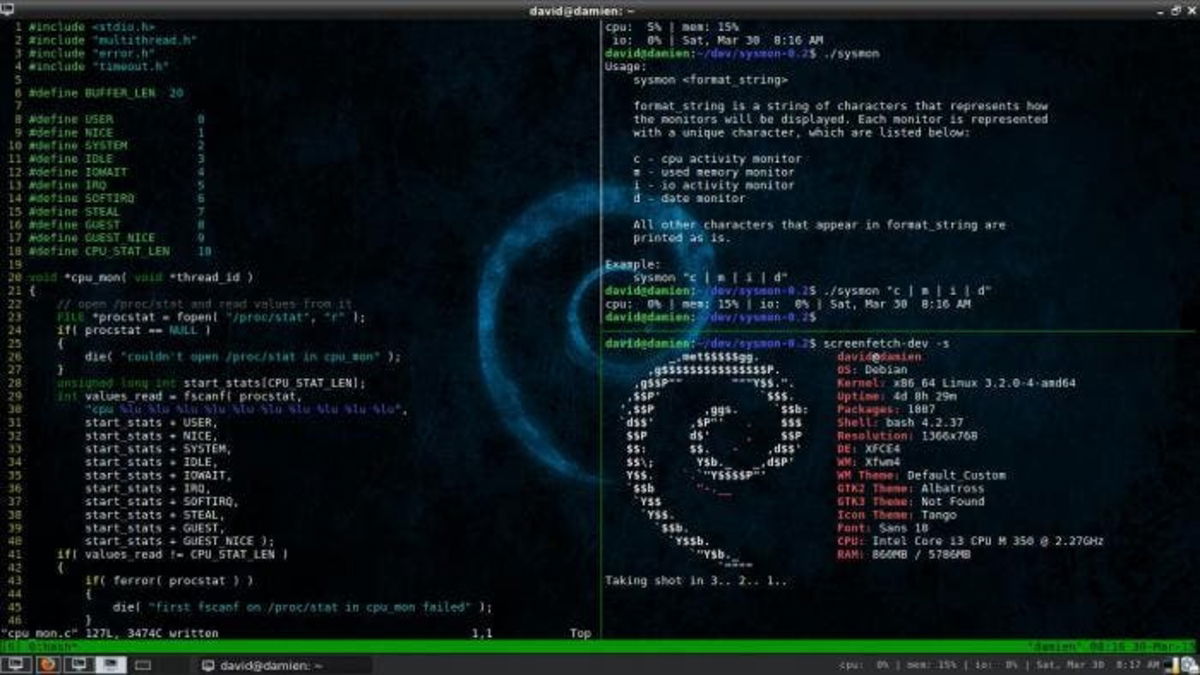1200x675 pixels.
Task: Click 'c - cpu activity monitor'
Action: point(717,158)
